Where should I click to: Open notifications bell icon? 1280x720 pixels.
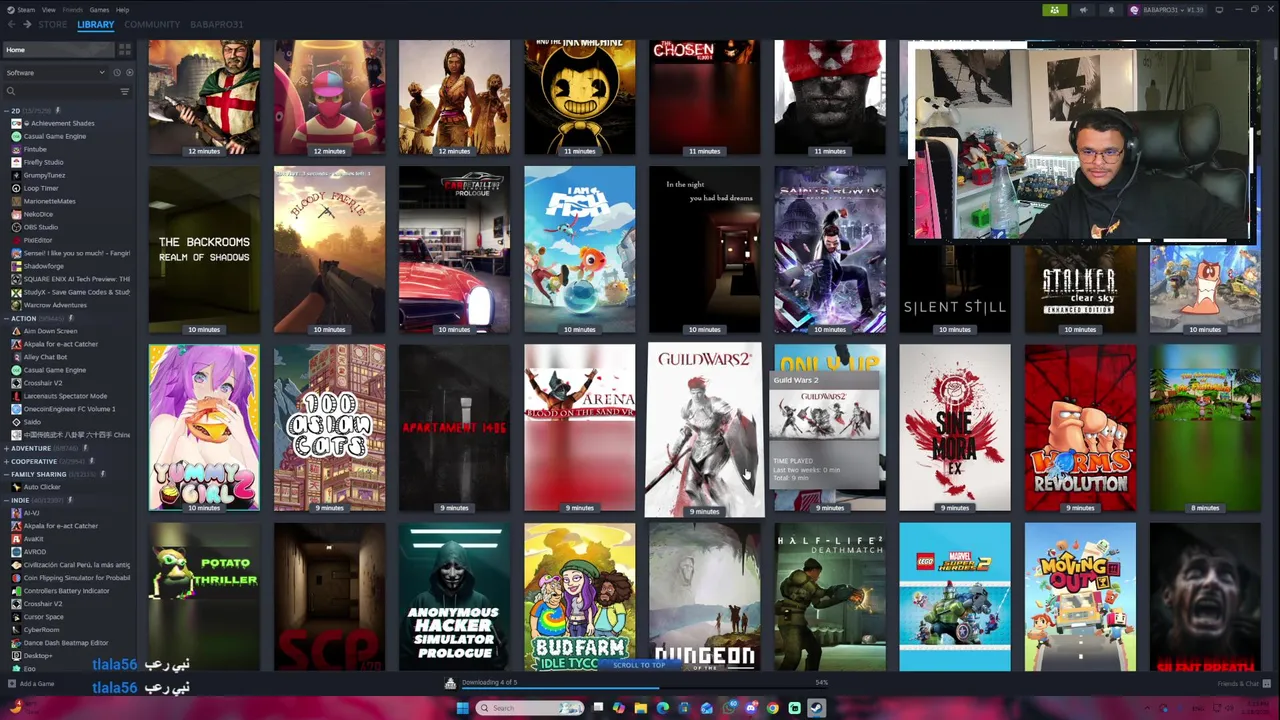[x=1111, y=10]
